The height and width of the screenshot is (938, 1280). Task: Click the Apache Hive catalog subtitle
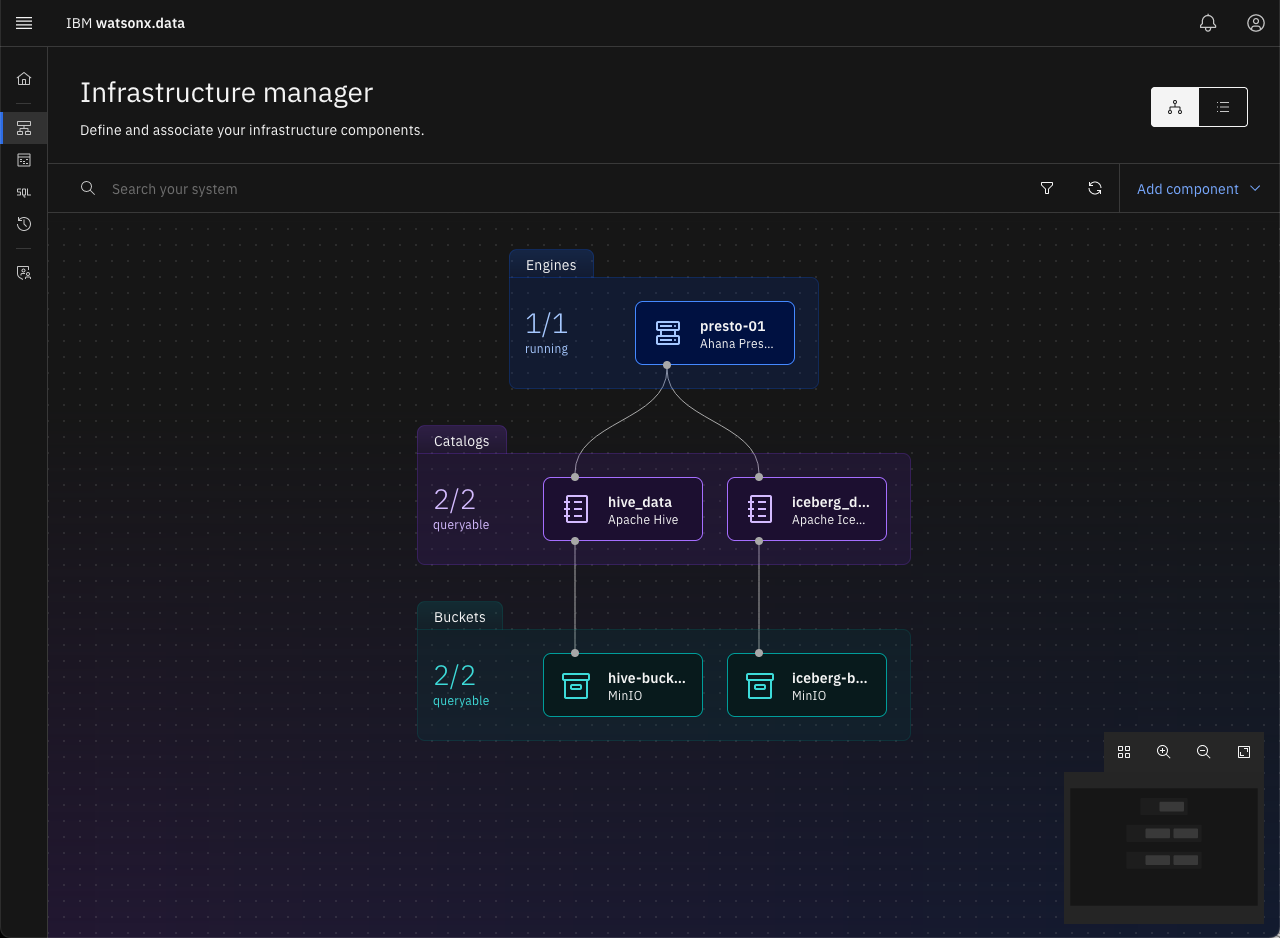click(643, 519)
